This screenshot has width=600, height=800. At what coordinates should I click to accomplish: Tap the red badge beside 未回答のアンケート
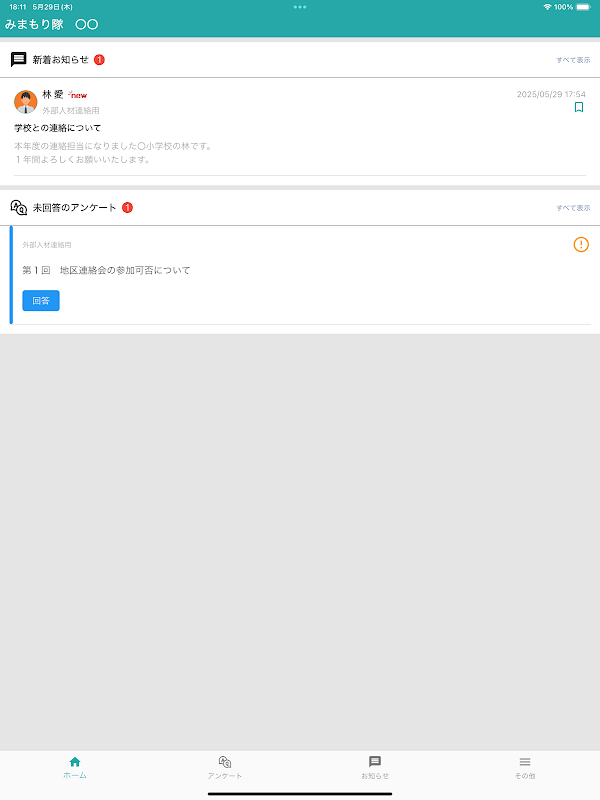pyautogui.click(x=128, y=208)
